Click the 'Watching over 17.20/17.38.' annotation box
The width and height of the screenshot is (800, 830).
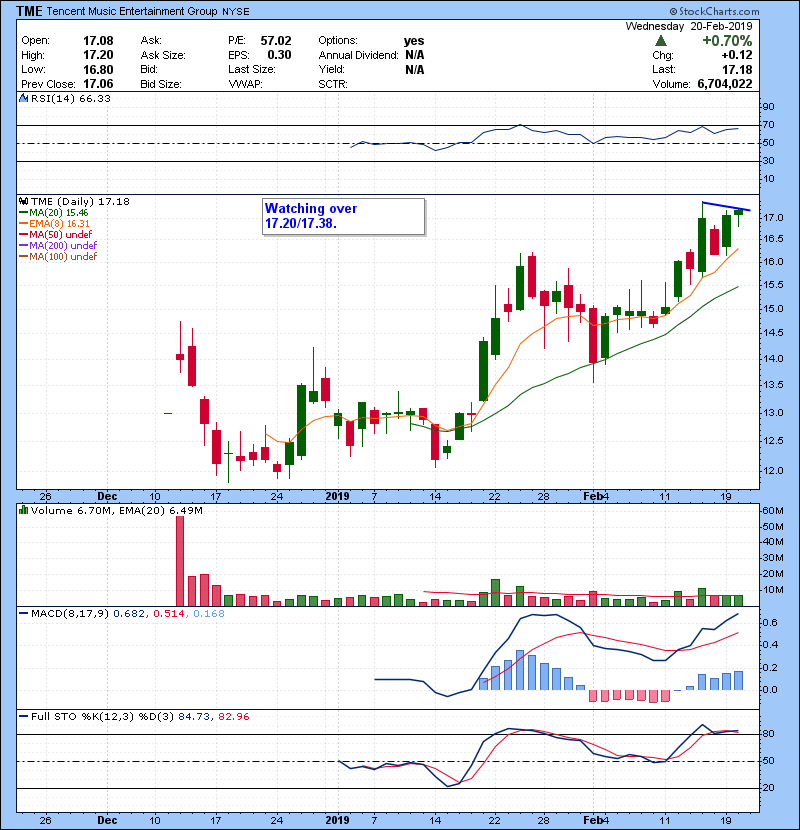[x=344, y=216]
